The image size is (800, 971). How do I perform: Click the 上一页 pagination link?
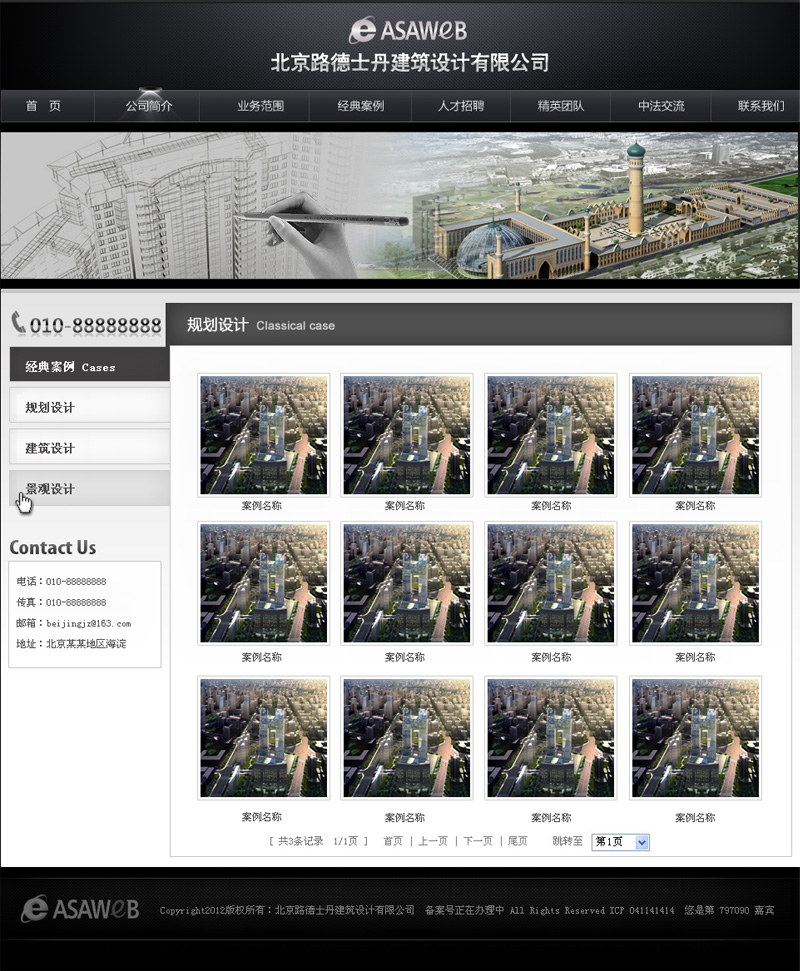pyautogui.click(x=432, y=842)
